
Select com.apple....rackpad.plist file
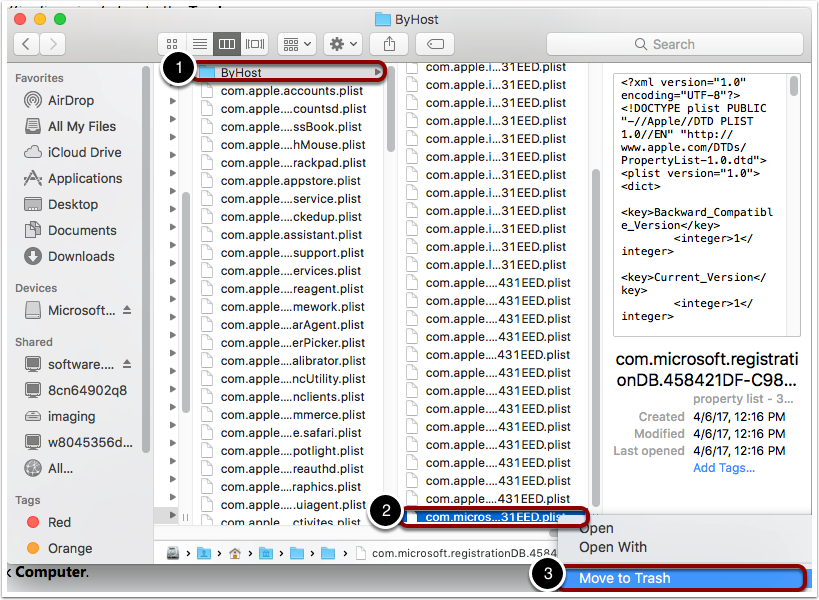[293, 163]
